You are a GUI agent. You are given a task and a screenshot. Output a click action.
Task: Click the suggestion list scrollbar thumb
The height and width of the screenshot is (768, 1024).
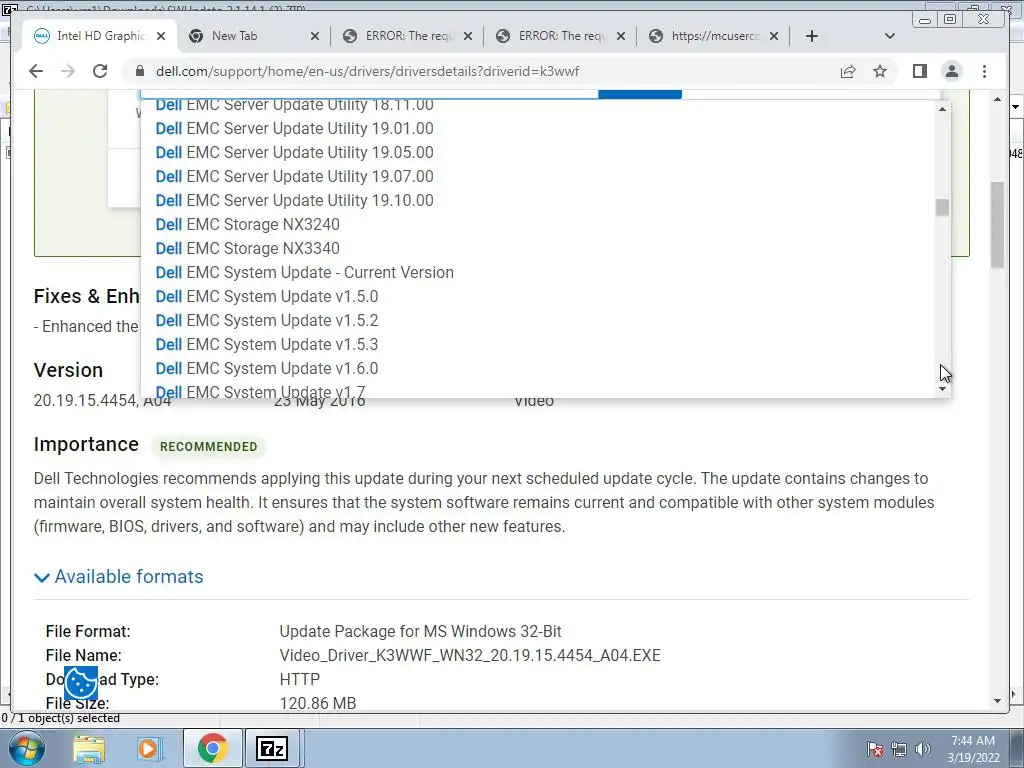pos(942,207)
